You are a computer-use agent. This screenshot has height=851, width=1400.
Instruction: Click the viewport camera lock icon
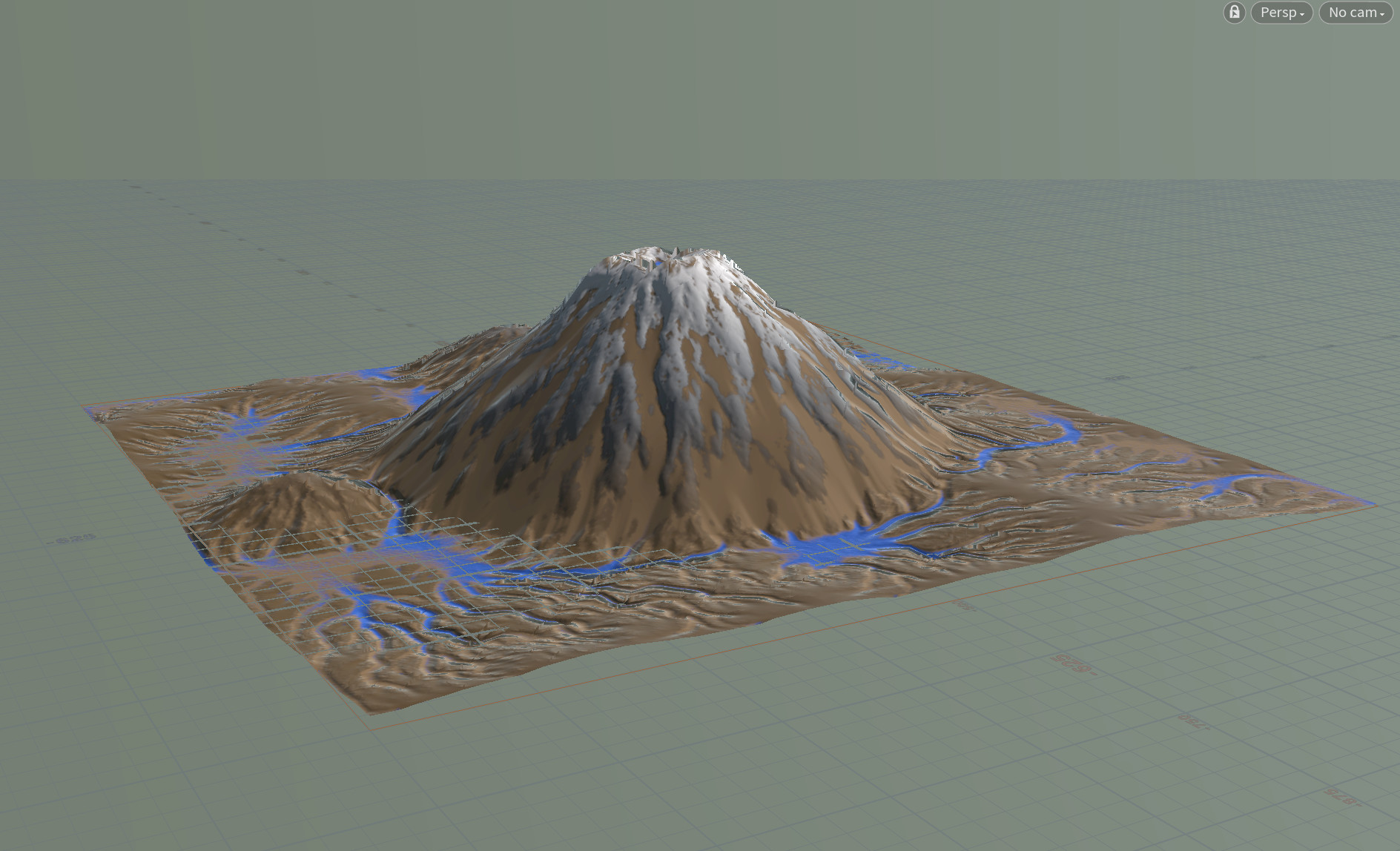pyautogui.click(x=1233, y=13)
